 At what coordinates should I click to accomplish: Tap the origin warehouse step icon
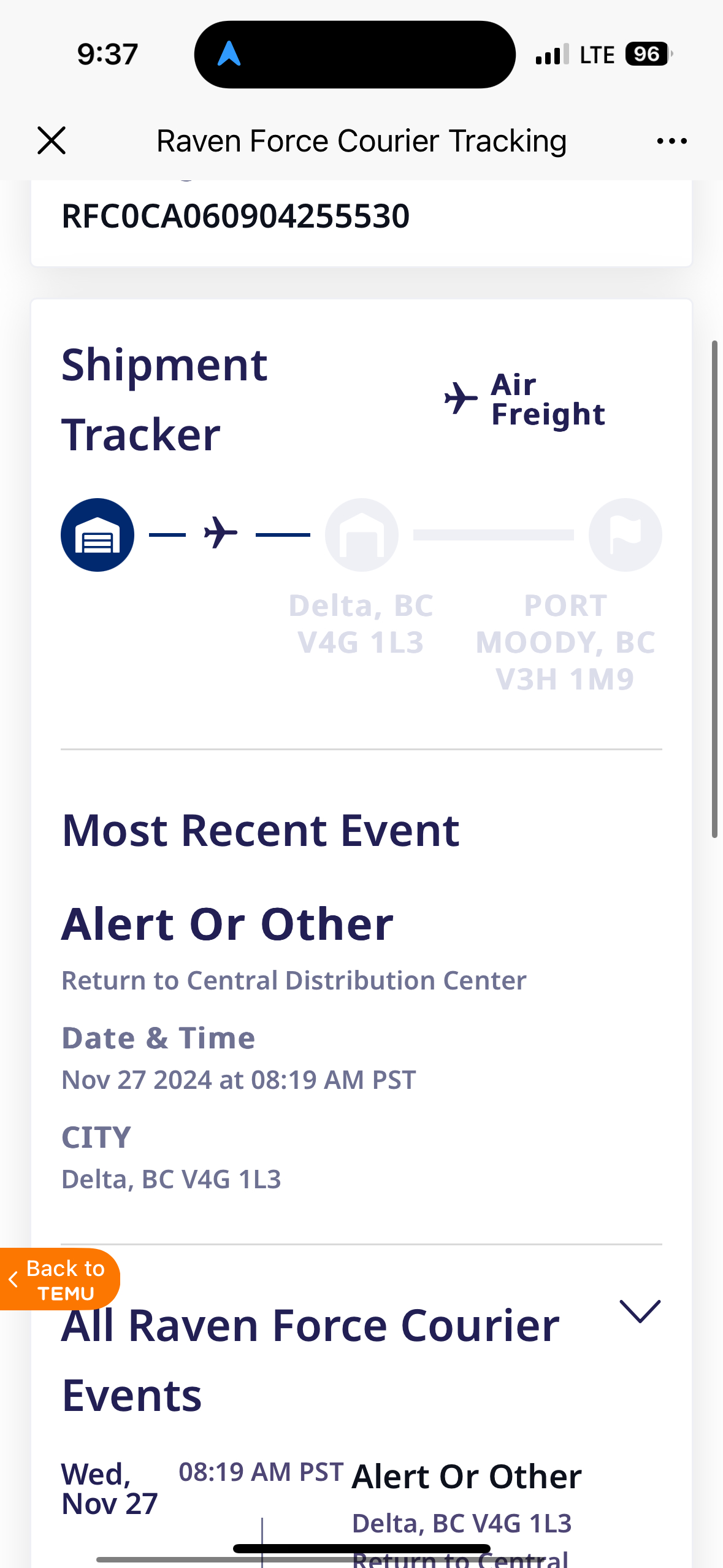(x=98, y=535)
